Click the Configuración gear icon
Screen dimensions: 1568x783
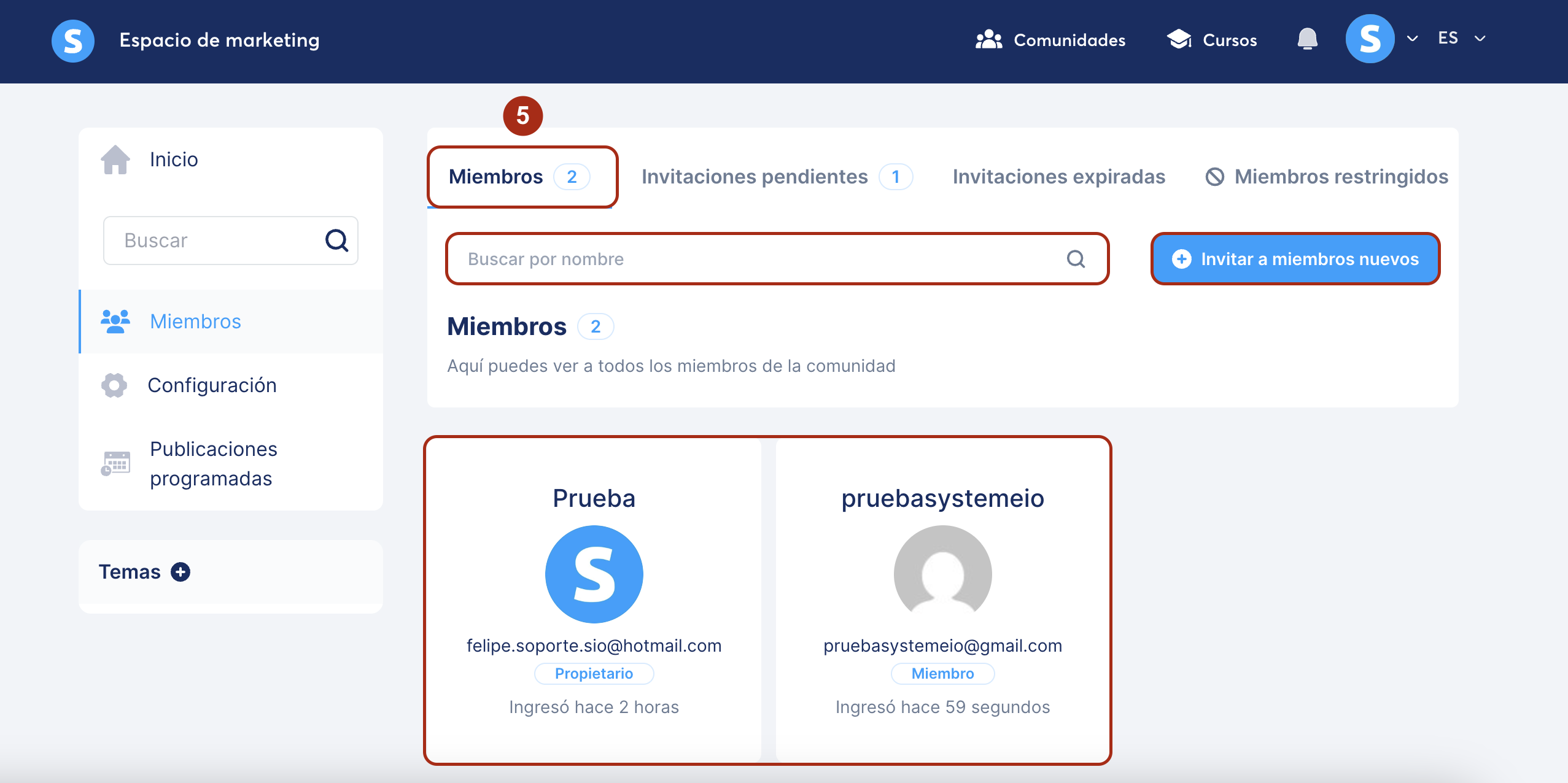[114, 385]
